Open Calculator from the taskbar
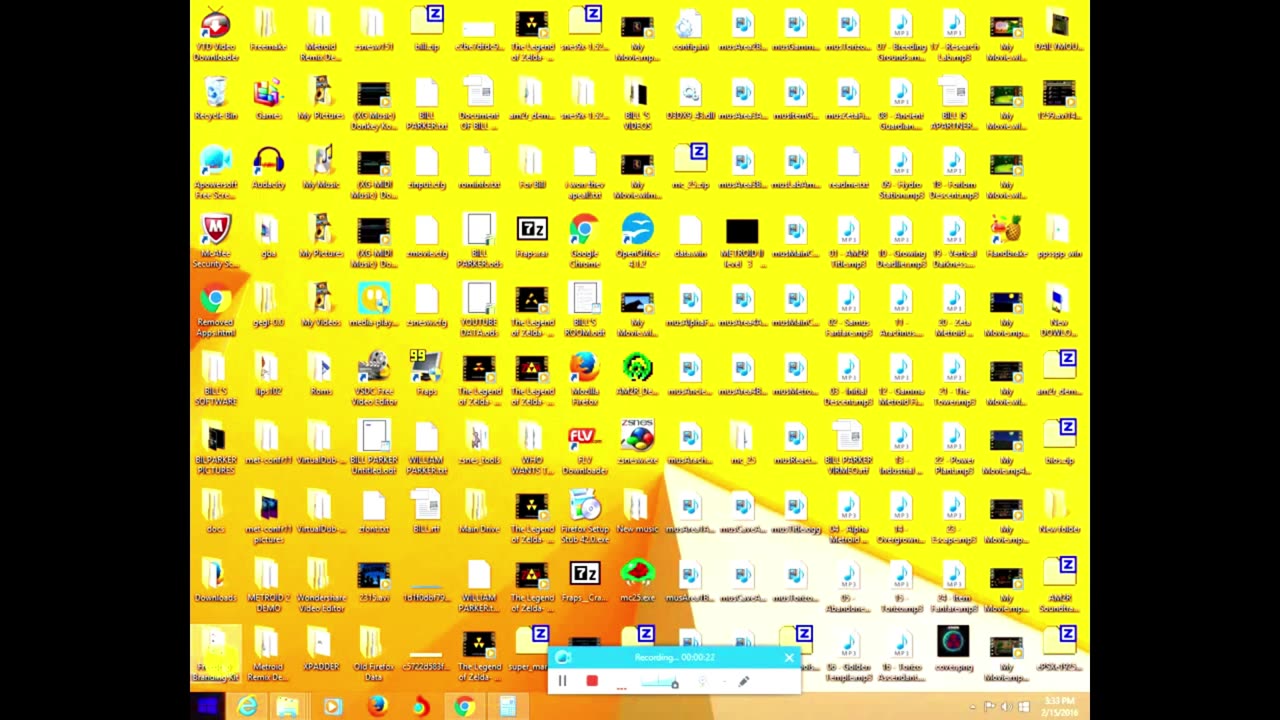The image size is (1280, 720). tap(508, 707)
